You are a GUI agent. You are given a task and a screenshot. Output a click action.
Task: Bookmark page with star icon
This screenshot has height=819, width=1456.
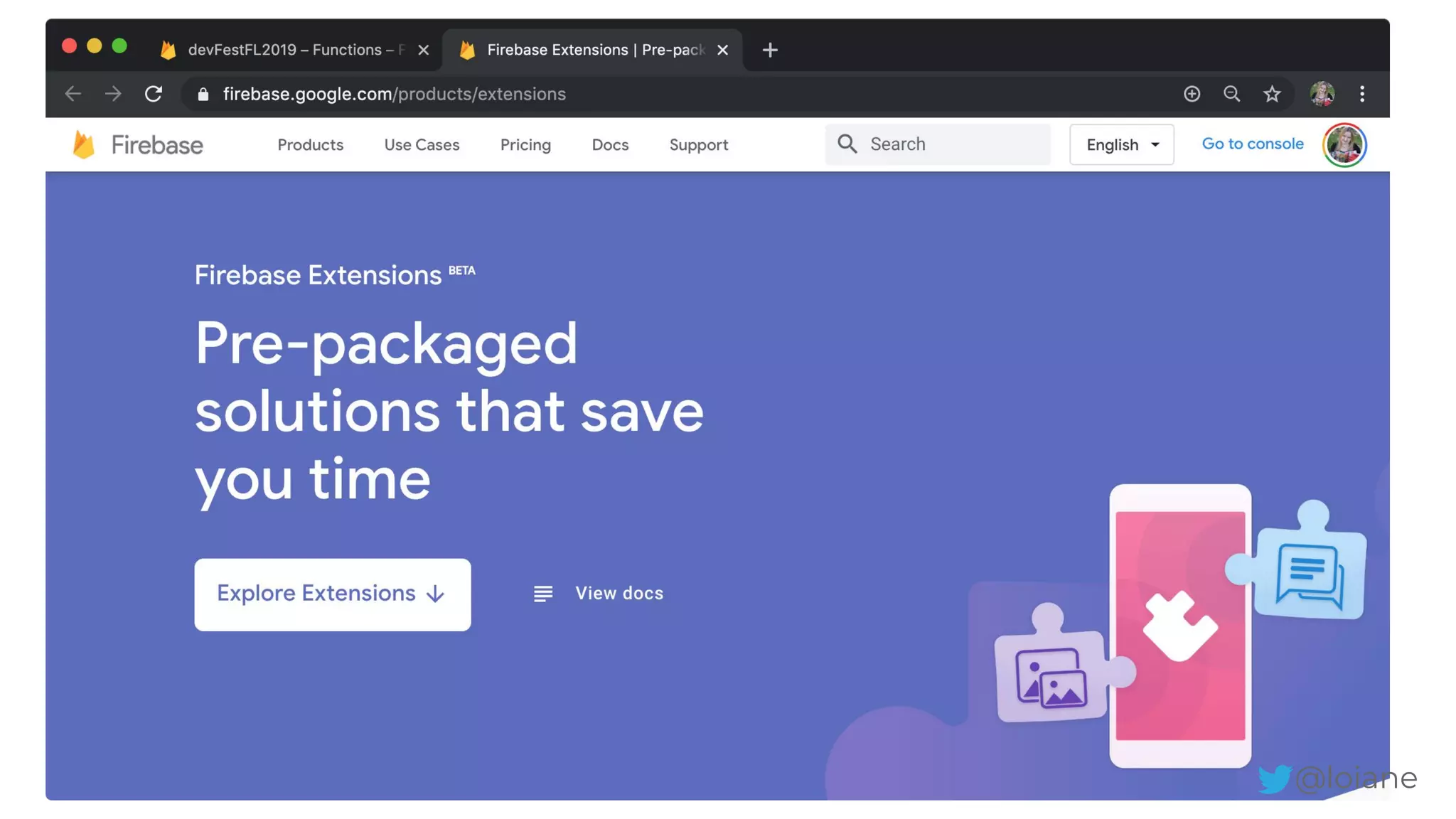pyautogui.click(x=1272, y=94)
